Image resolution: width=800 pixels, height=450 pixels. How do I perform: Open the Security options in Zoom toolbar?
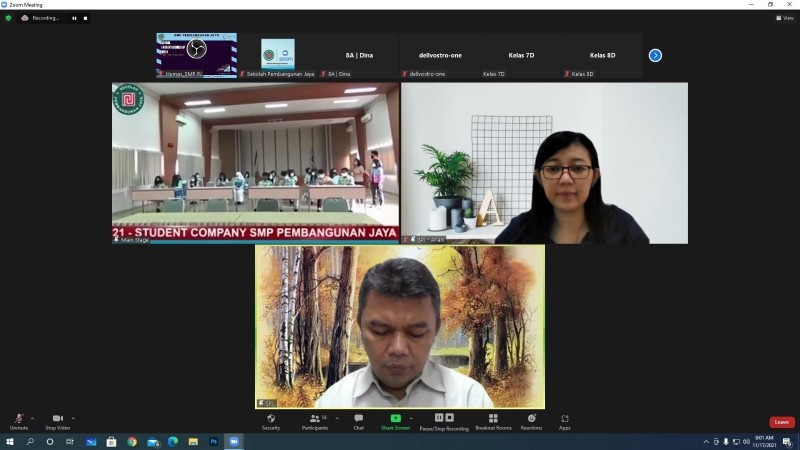271,421
